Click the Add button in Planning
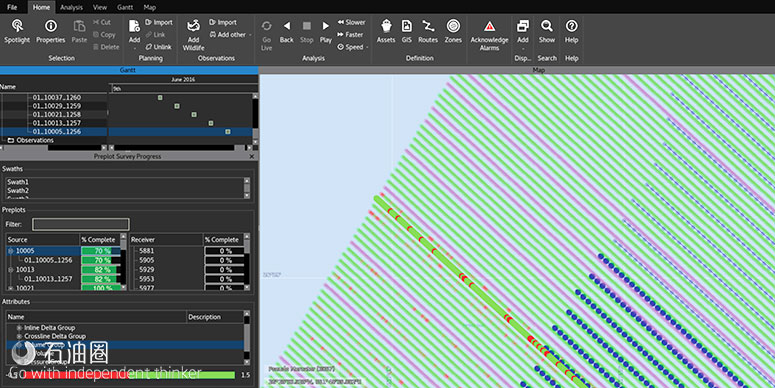The width and height of the screenshot is (775, 388). point(134,34)
